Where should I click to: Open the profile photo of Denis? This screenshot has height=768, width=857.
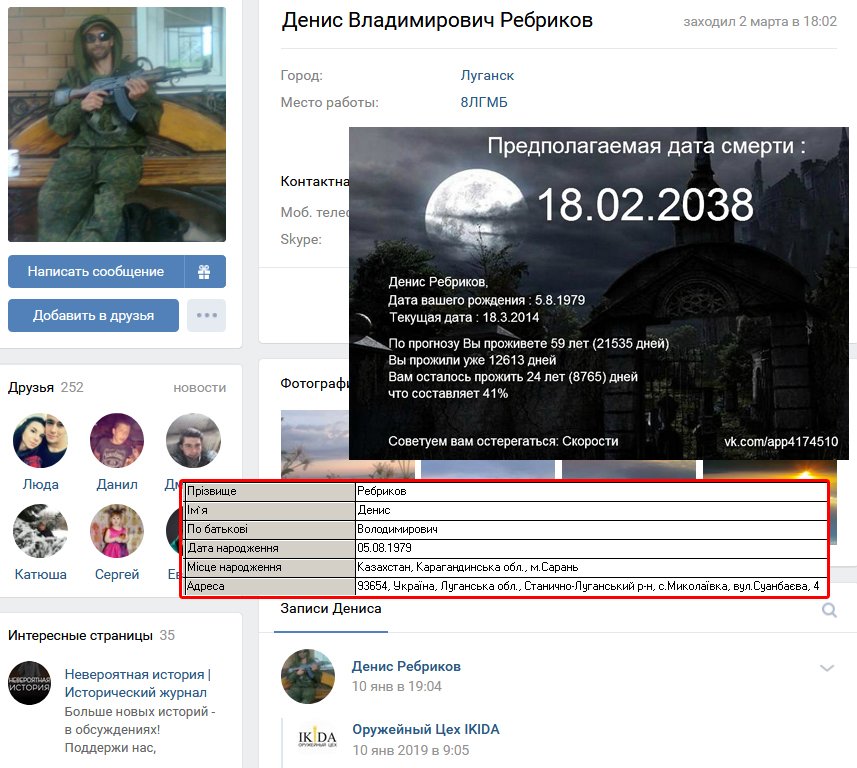(x=117, y=124)
